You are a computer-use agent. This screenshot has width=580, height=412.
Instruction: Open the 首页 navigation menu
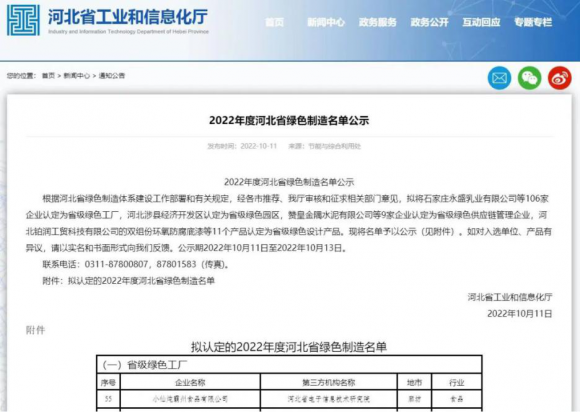[274, 23]
